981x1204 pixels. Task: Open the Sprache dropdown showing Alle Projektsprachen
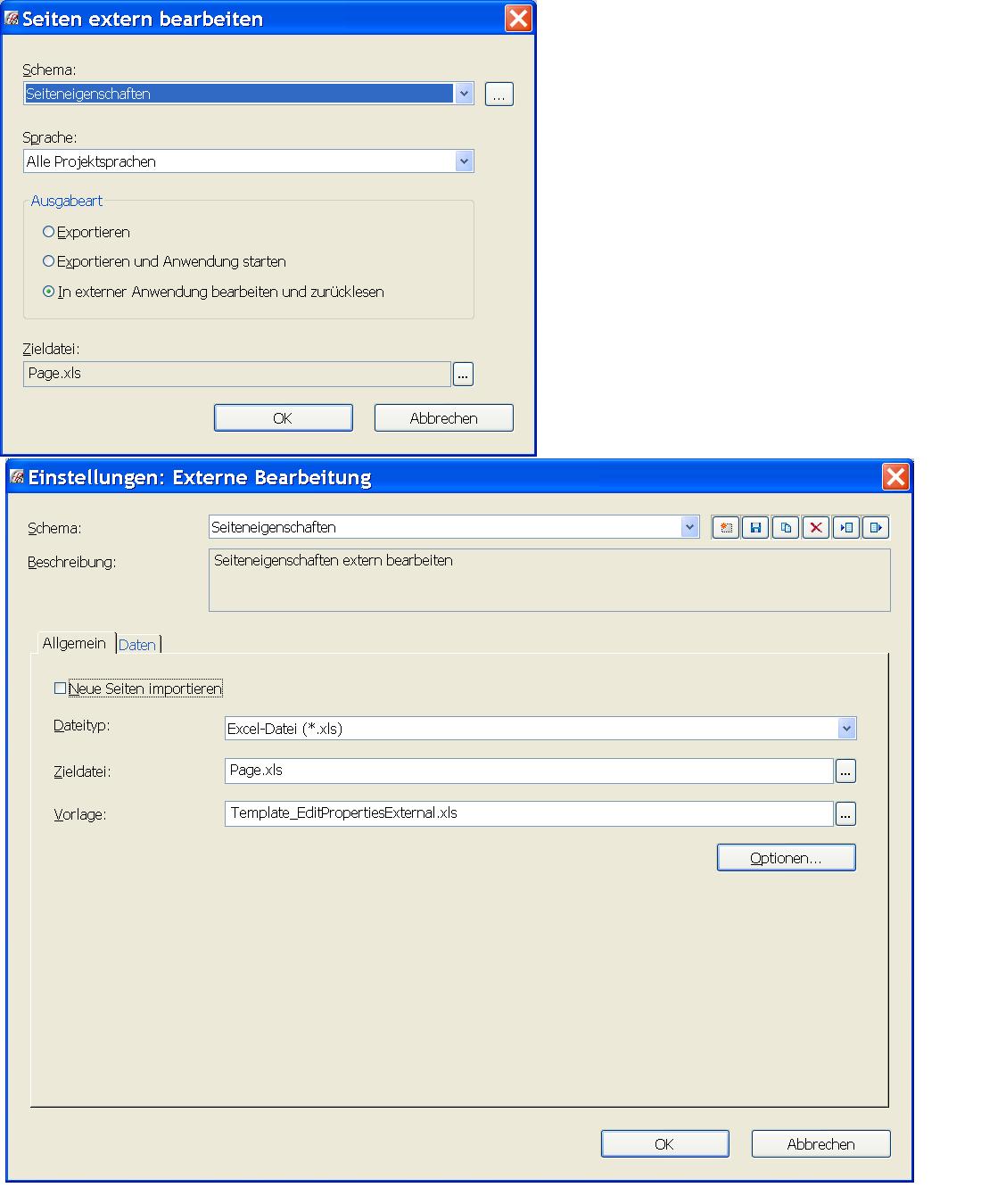click(x=464, y=161)
